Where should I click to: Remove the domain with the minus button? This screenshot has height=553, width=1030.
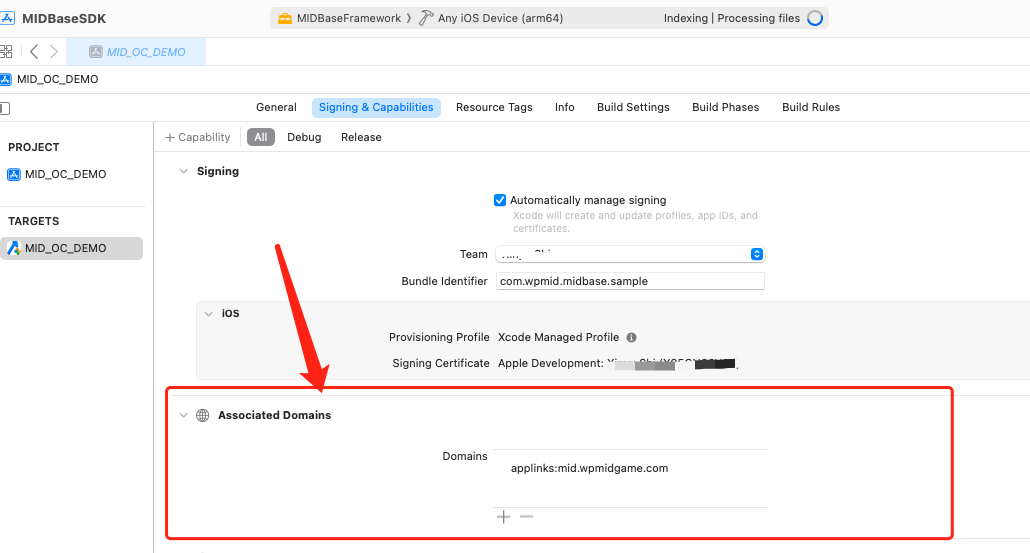[526, 517]
